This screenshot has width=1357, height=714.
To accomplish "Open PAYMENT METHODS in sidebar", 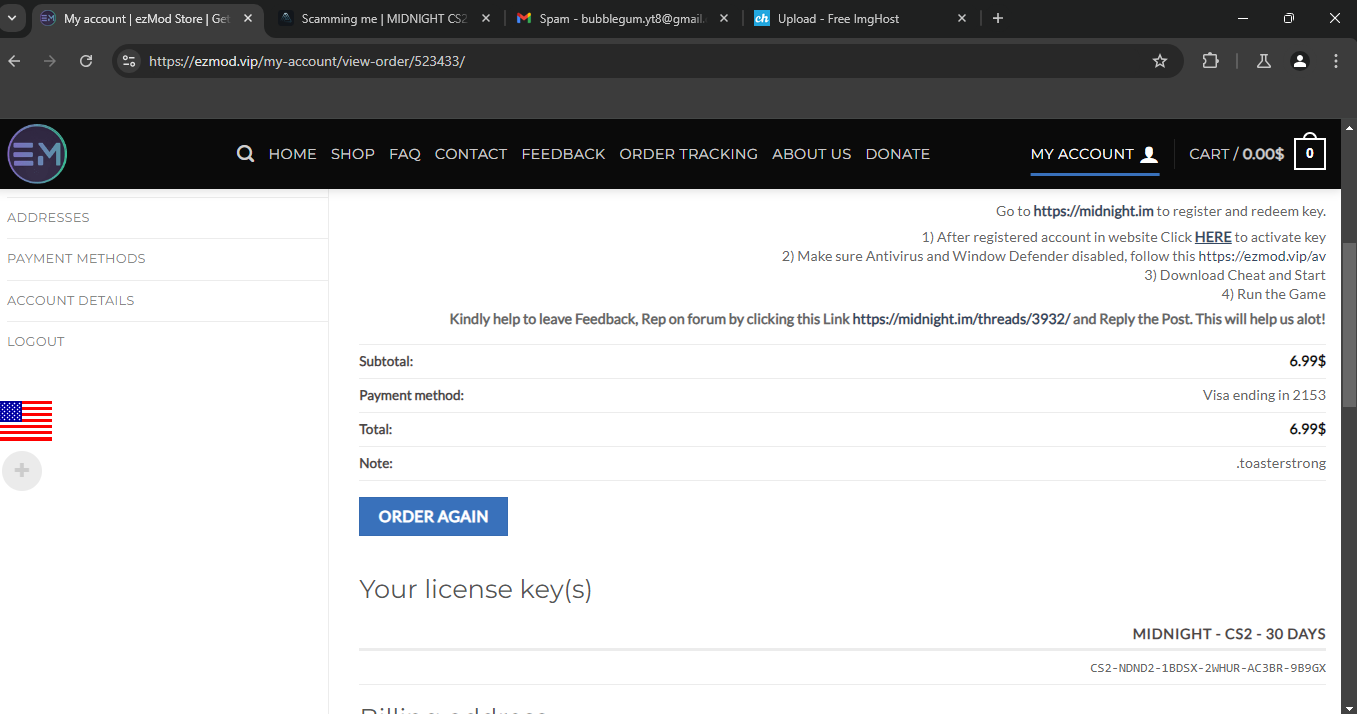I will 76,258.
